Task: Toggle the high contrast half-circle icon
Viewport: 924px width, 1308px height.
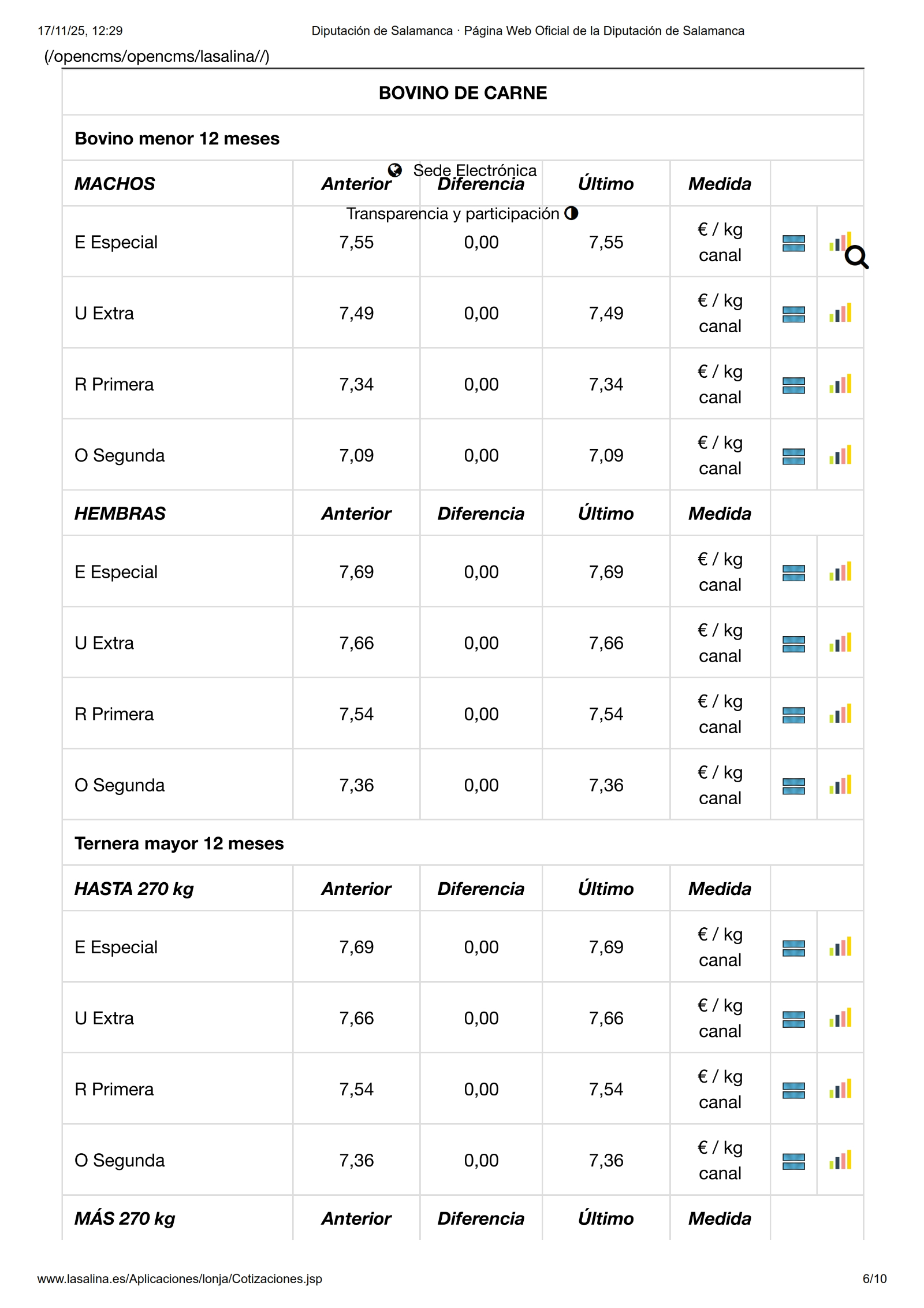Action: (571, 213)
